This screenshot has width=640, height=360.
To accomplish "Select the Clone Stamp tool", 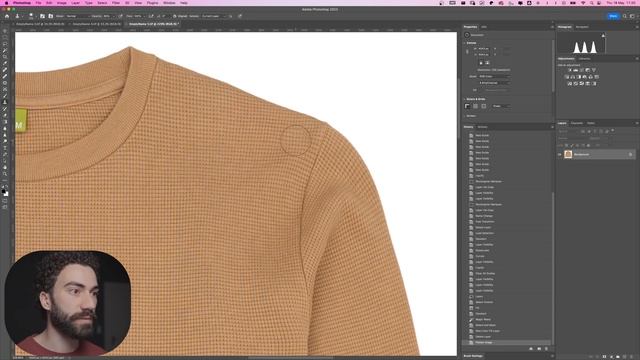I will [5, 102].
